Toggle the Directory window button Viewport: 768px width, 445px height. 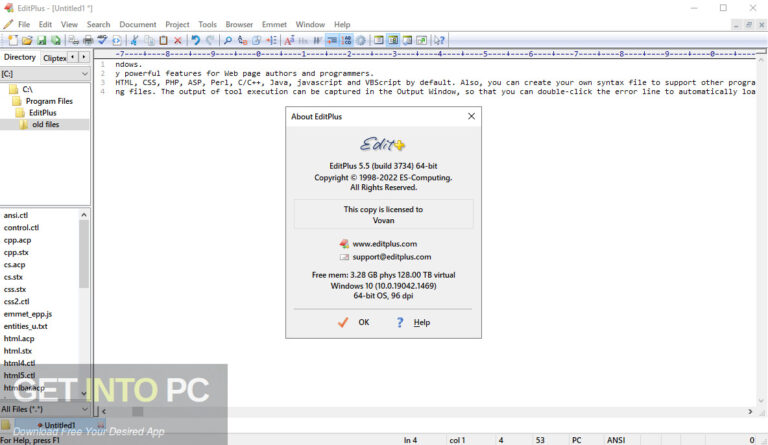tap(392, 40)
